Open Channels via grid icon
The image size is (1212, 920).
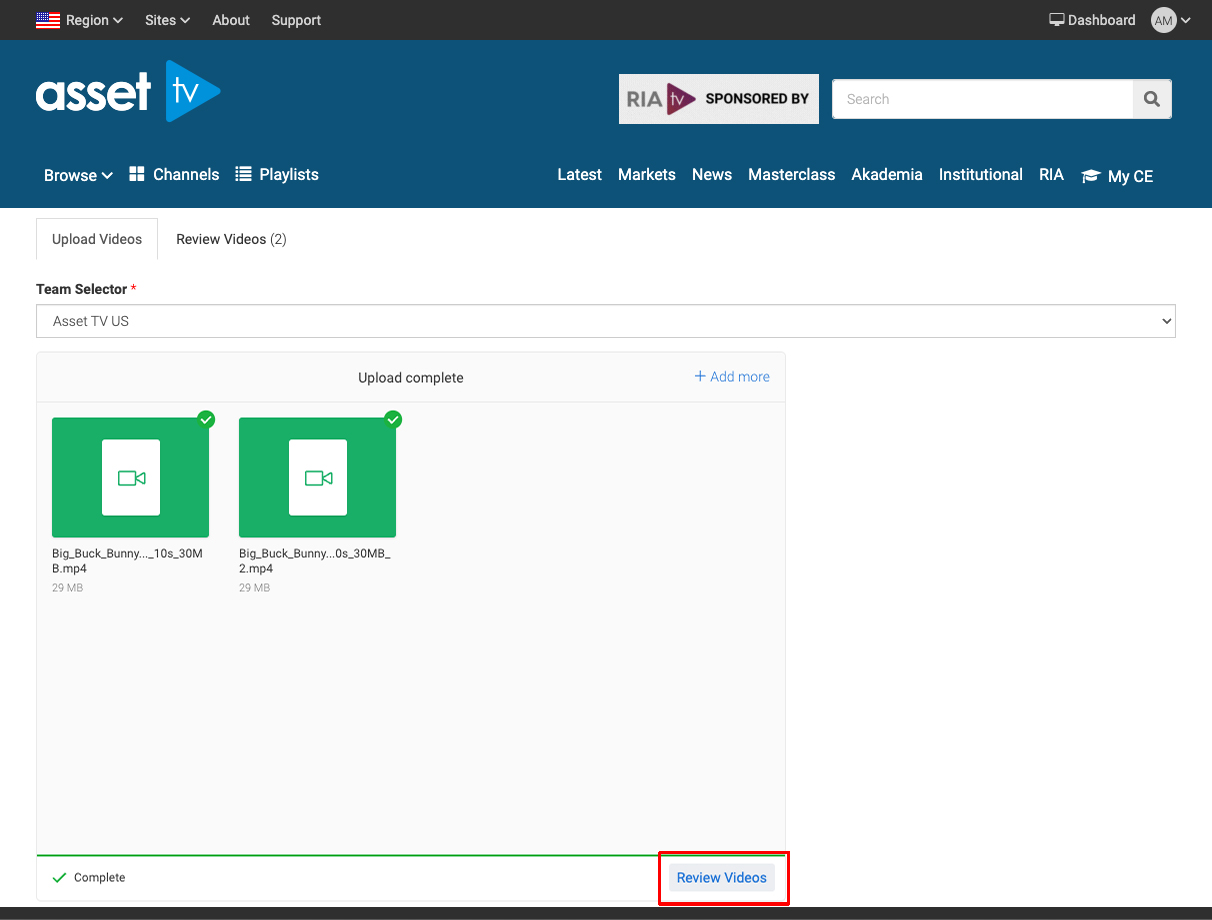tap(138, 174)
